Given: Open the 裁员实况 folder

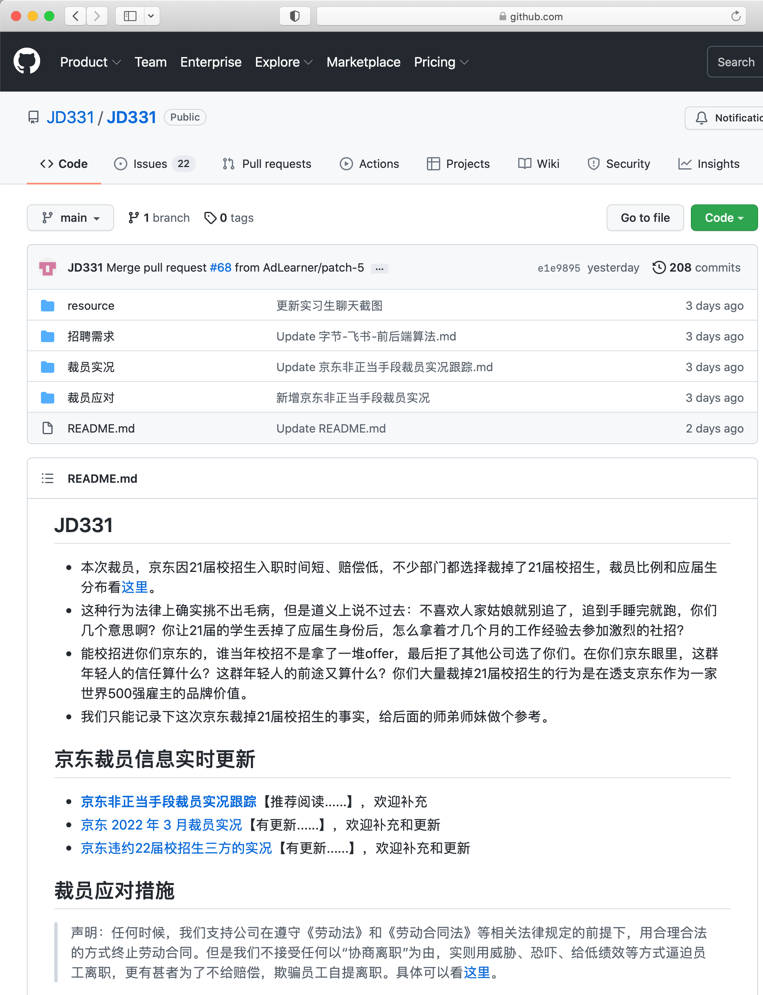Looking at the screenshot, I should pos(91,367).
